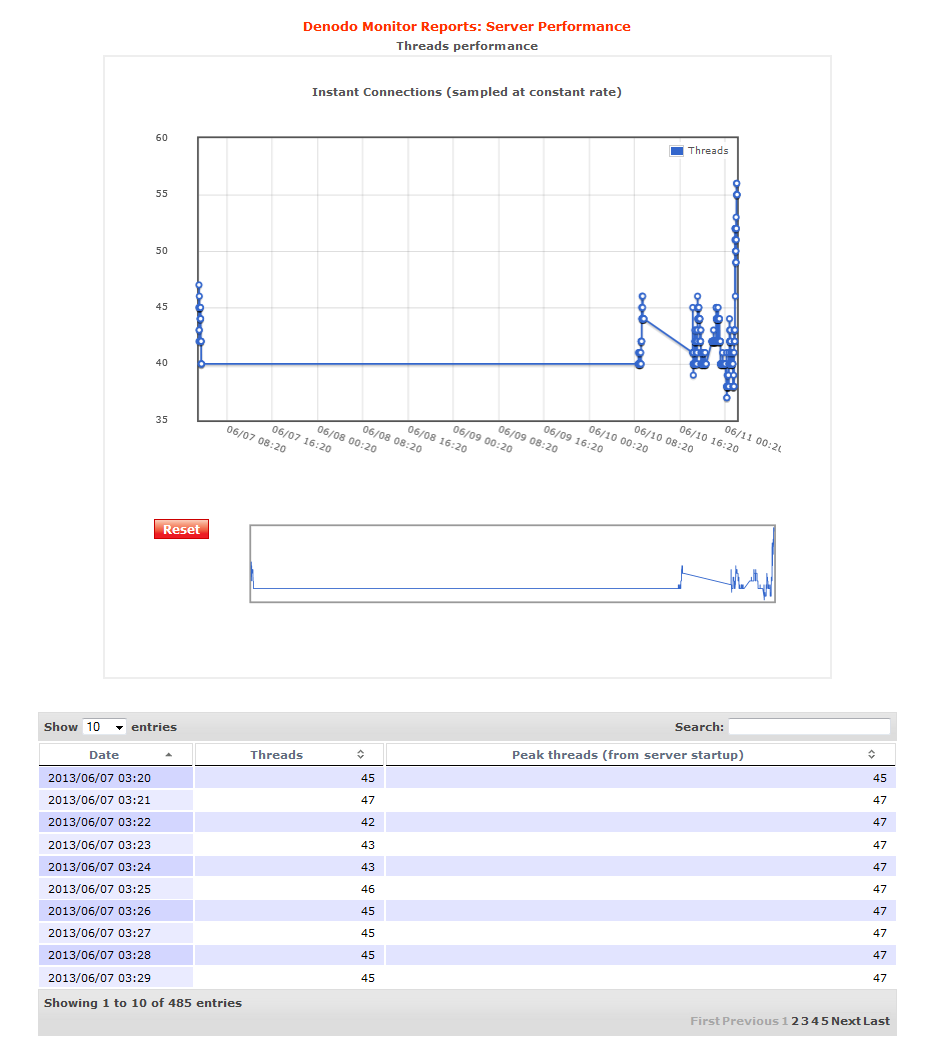Focus the Search input field

pyautogui.click(x=809, y=727)
